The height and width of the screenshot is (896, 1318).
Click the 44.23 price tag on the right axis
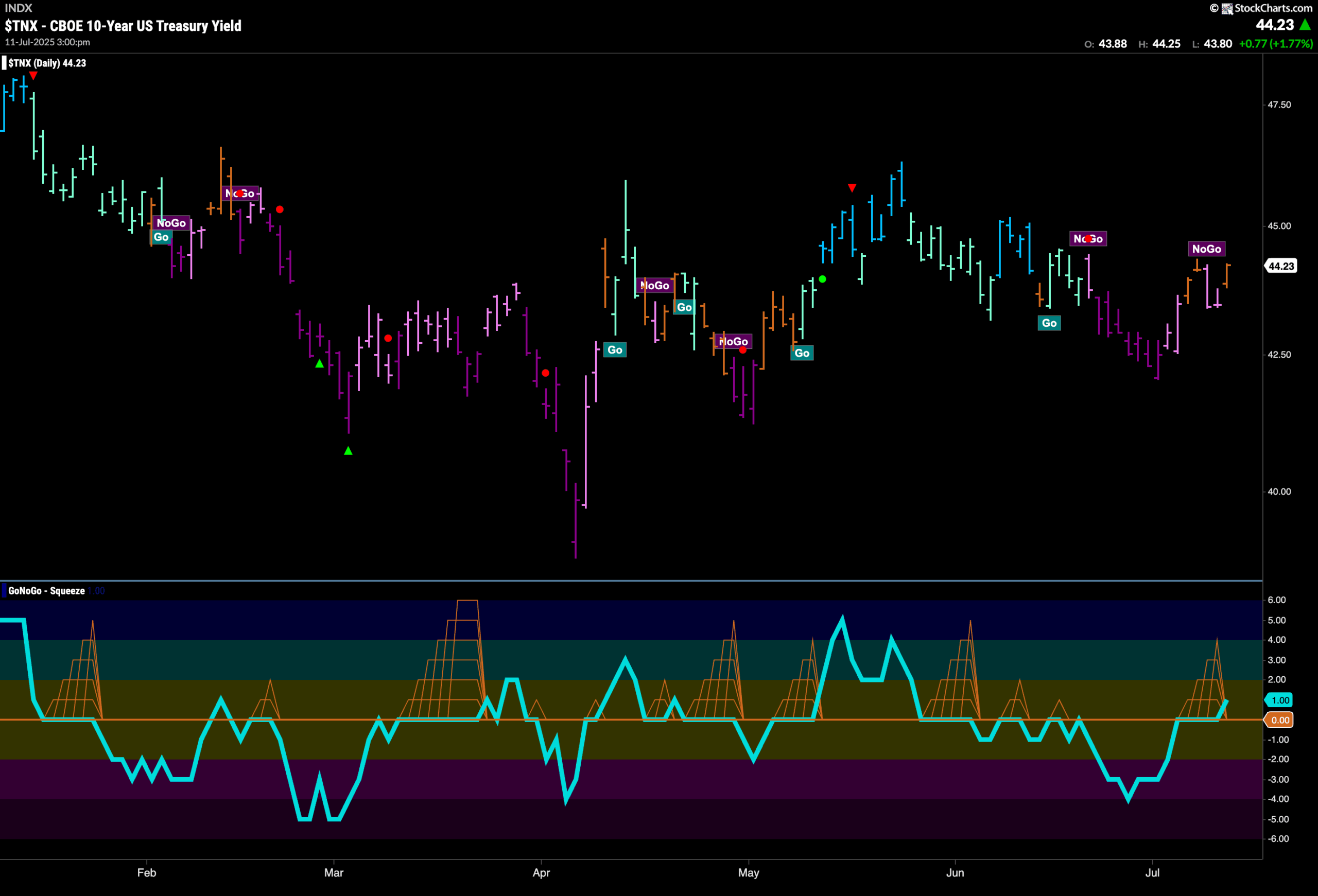click(x=1279, y=265)
